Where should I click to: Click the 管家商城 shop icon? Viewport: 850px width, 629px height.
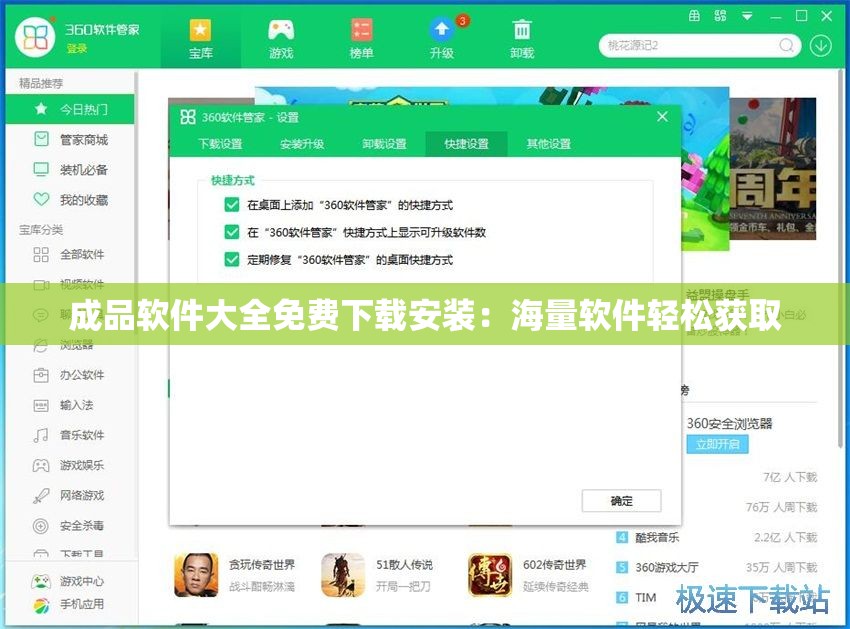click(41, 139)
